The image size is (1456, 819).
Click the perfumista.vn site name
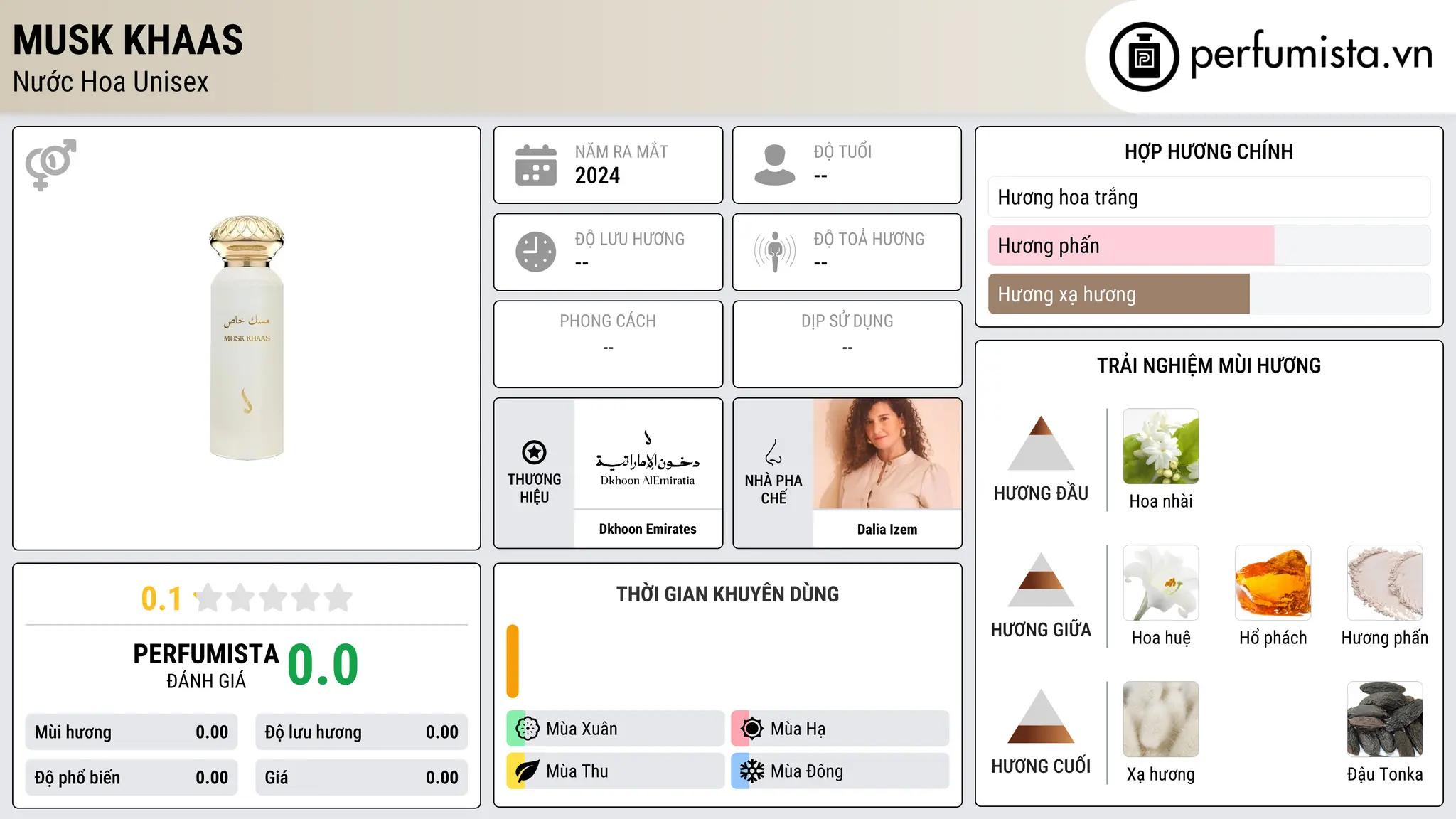click(x=1311, y=54)
